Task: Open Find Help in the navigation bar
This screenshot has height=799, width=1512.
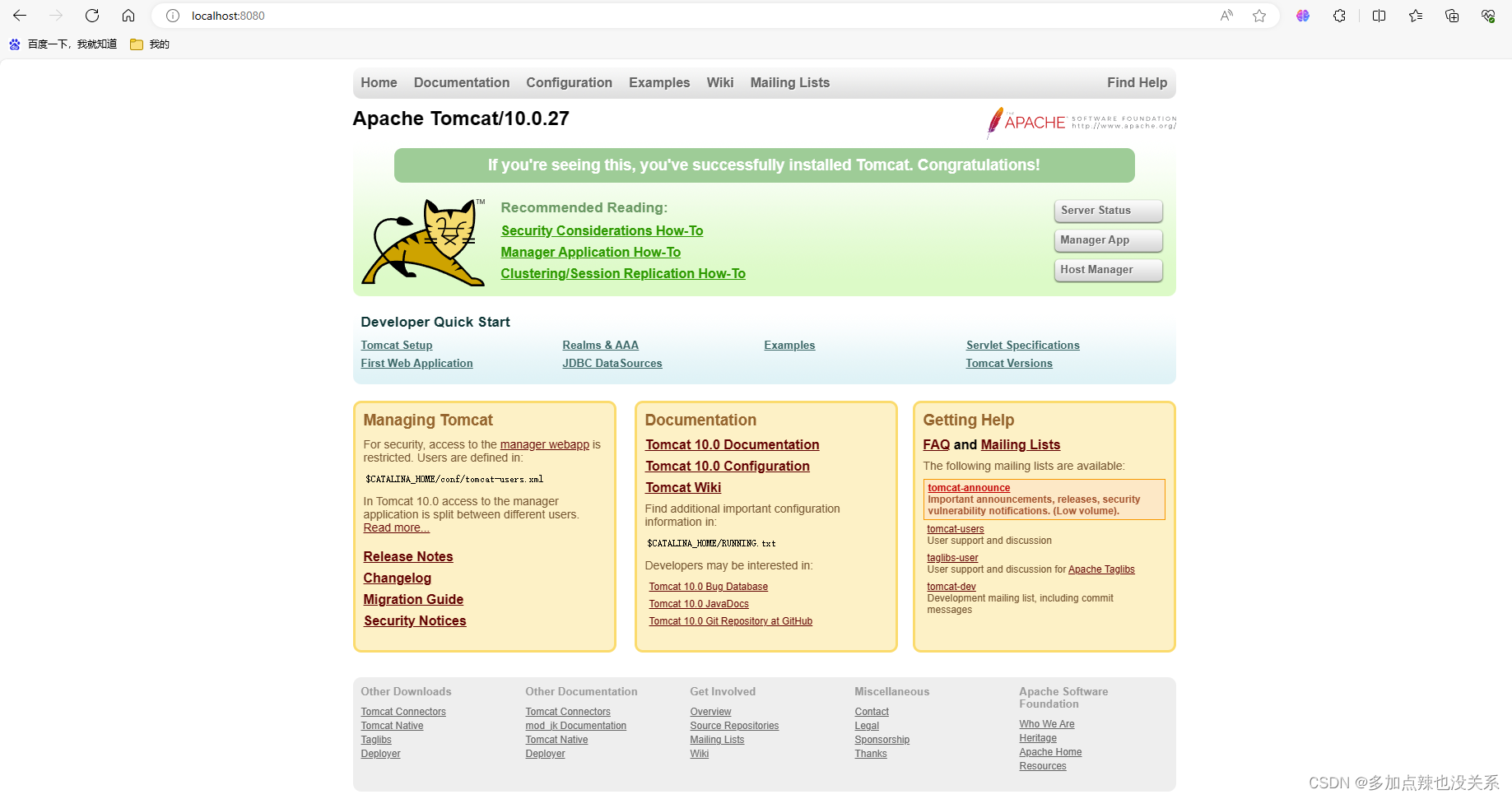Action: 1137,82
